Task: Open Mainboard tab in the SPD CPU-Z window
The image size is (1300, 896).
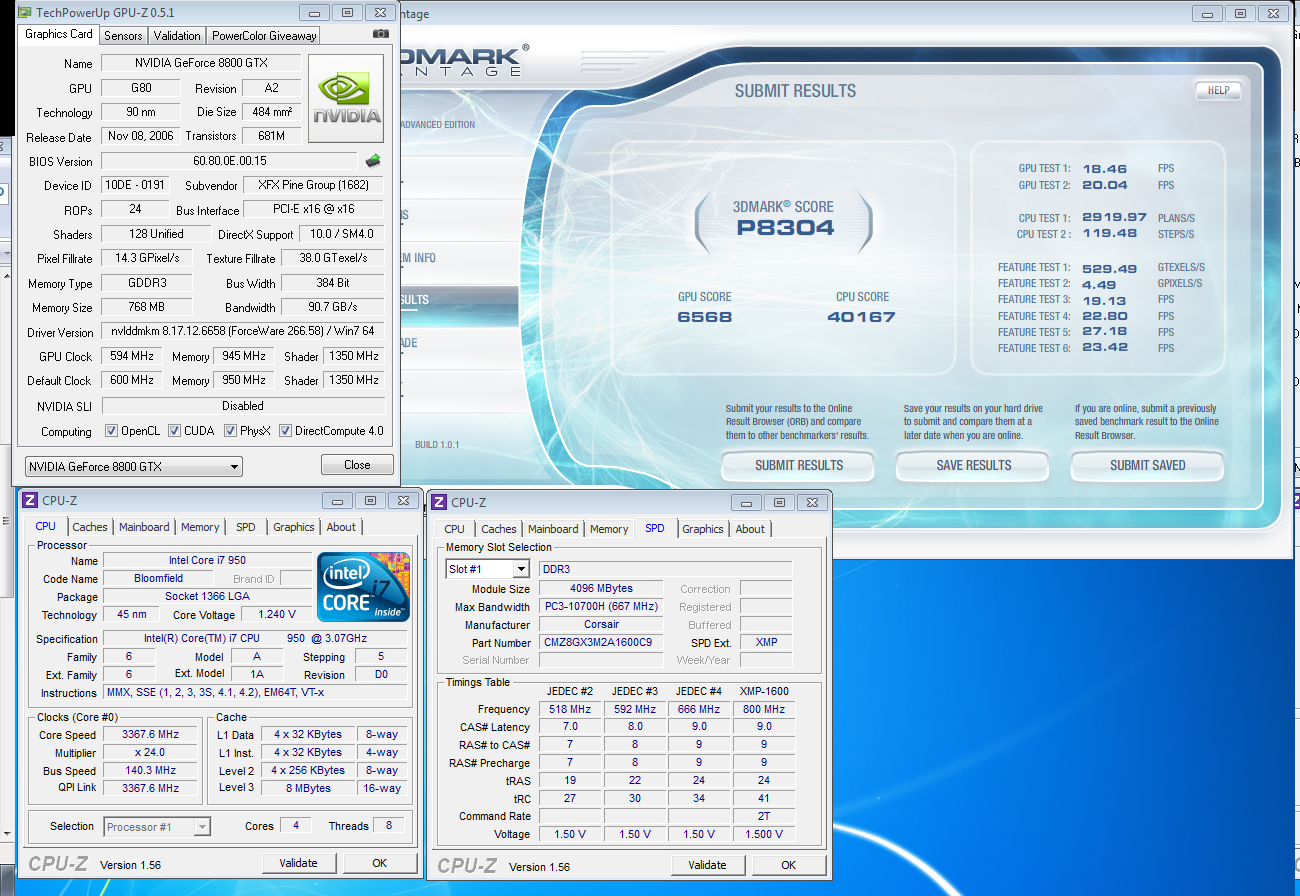Action: [553, 529]
